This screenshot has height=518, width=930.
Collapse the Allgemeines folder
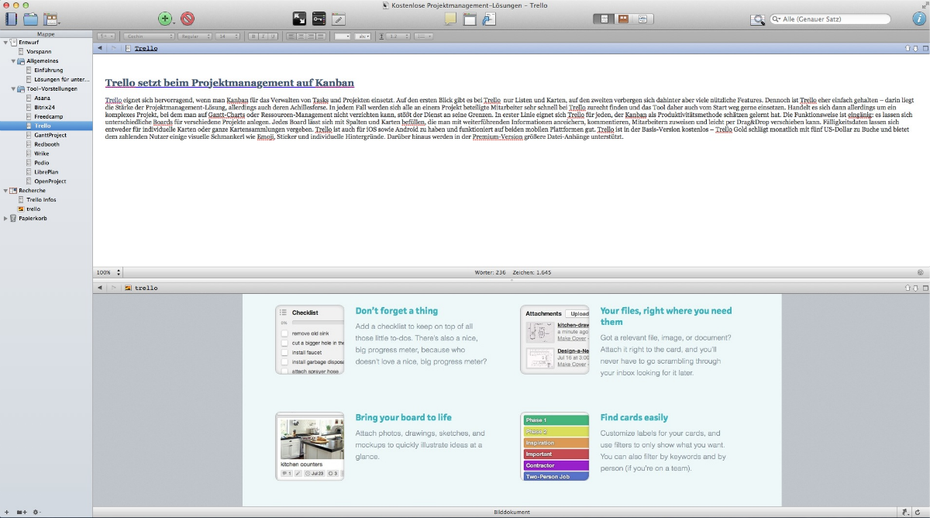(x=14, y=61)
